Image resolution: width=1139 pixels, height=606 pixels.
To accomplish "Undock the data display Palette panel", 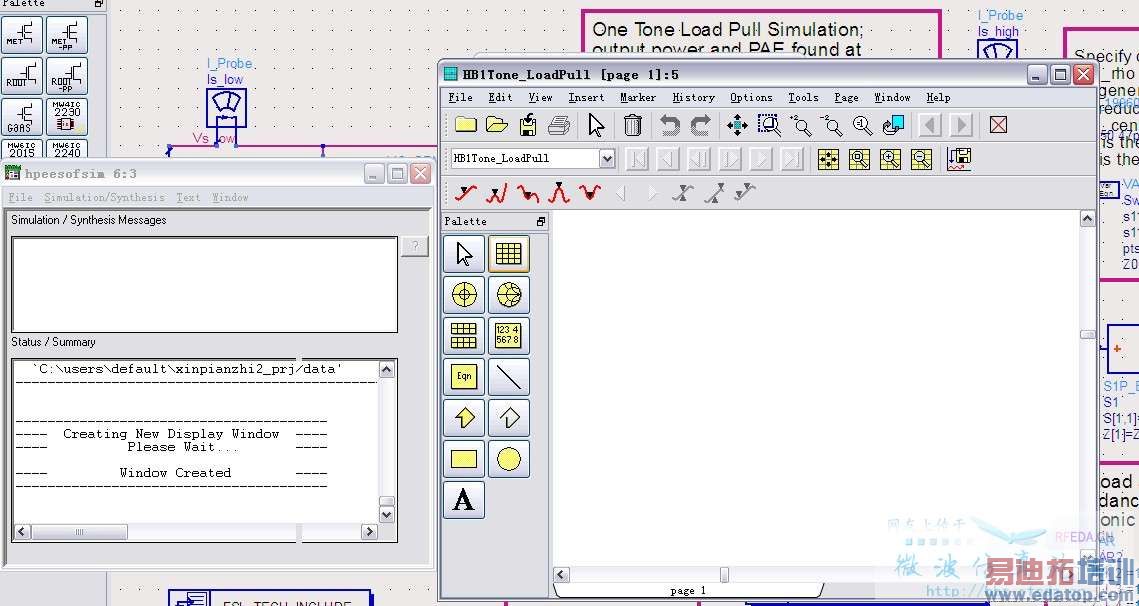I will pos(540,222).
